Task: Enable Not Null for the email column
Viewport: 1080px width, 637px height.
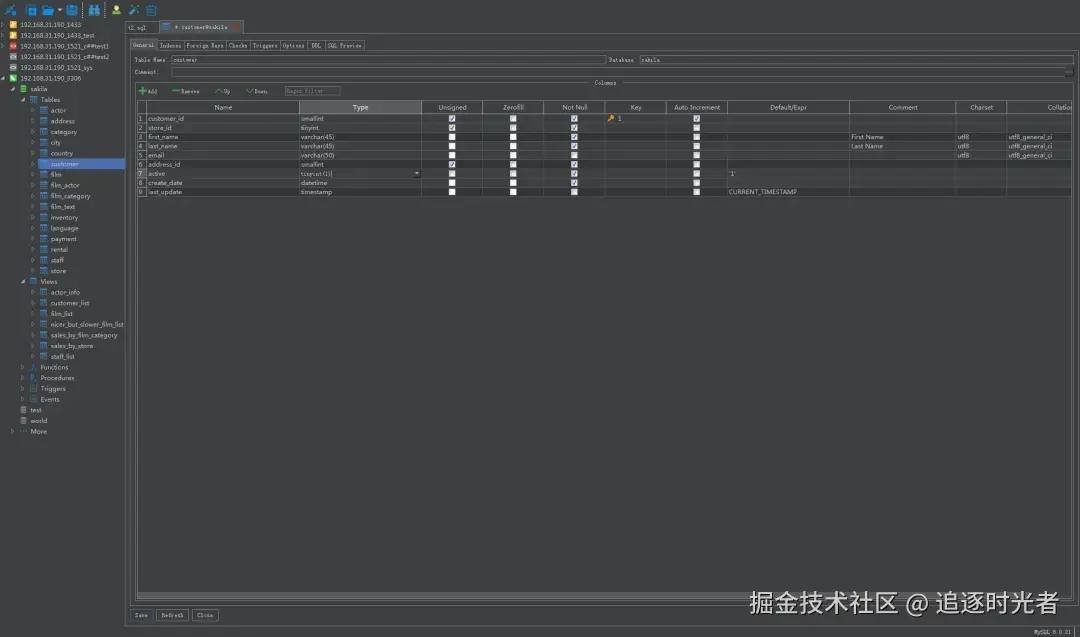Action: click(574, 155)
